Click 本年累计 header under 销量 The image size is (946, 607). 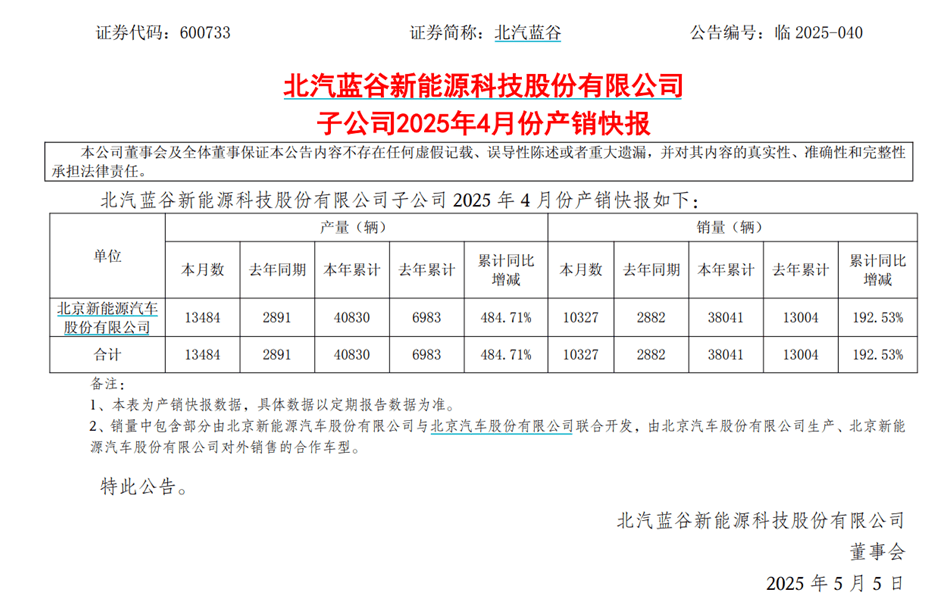726,270
